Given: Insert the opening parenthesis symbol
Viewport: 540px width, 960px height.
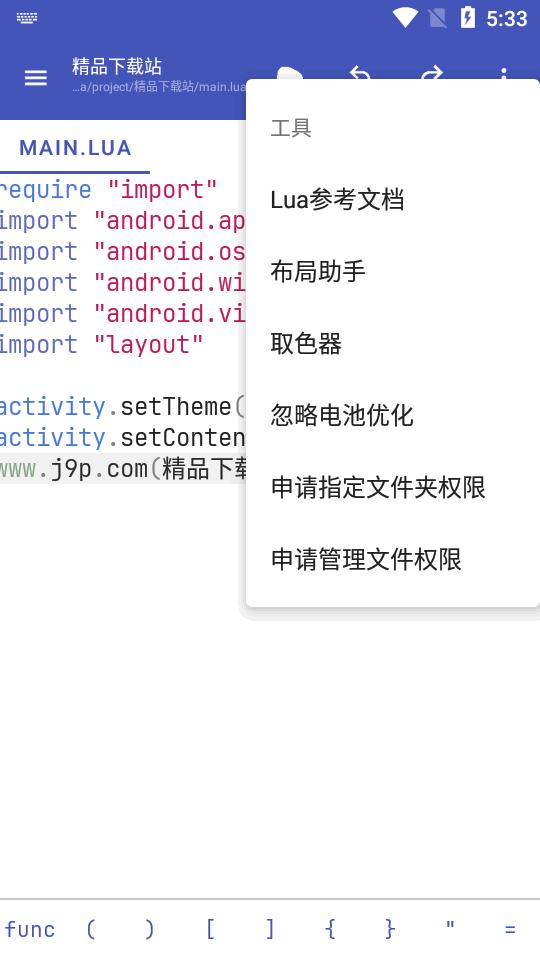Looking at the screenshot, I should (90, 929).
